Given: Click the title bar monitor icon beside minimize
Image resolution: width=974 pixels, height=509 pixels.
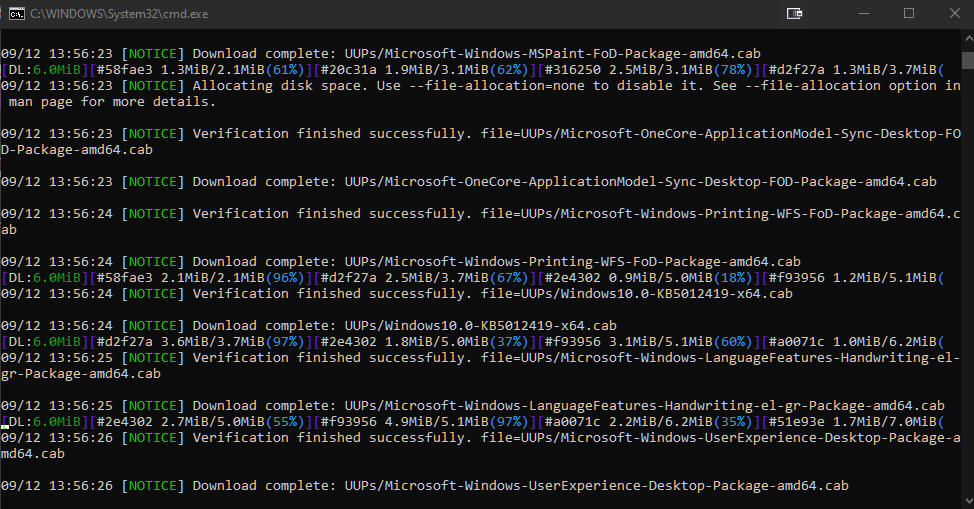Looking at the screenshot, I should point(794,14).
